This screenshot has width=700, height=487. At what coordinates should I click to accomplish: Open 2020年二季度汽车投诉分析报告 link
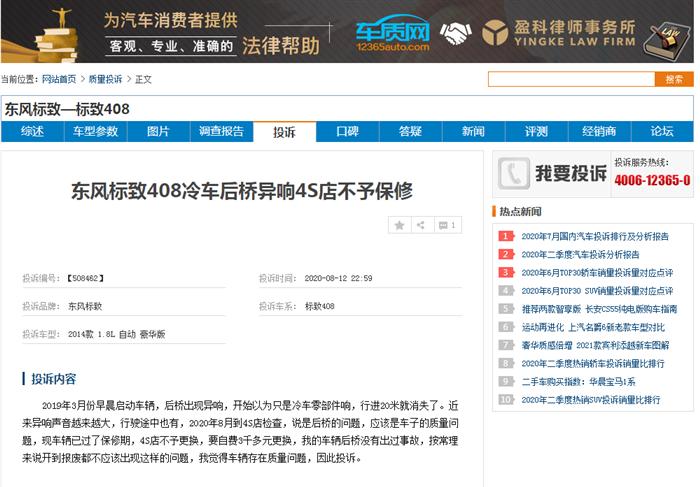(580, 254)
